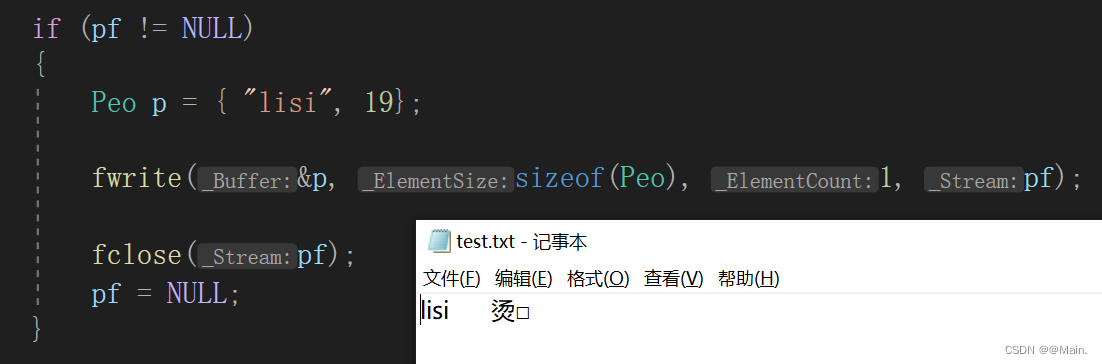The image size is (1102, 364).
Task: Click the _ElementCount: inlay hint
Action: [x=794, y=181]
